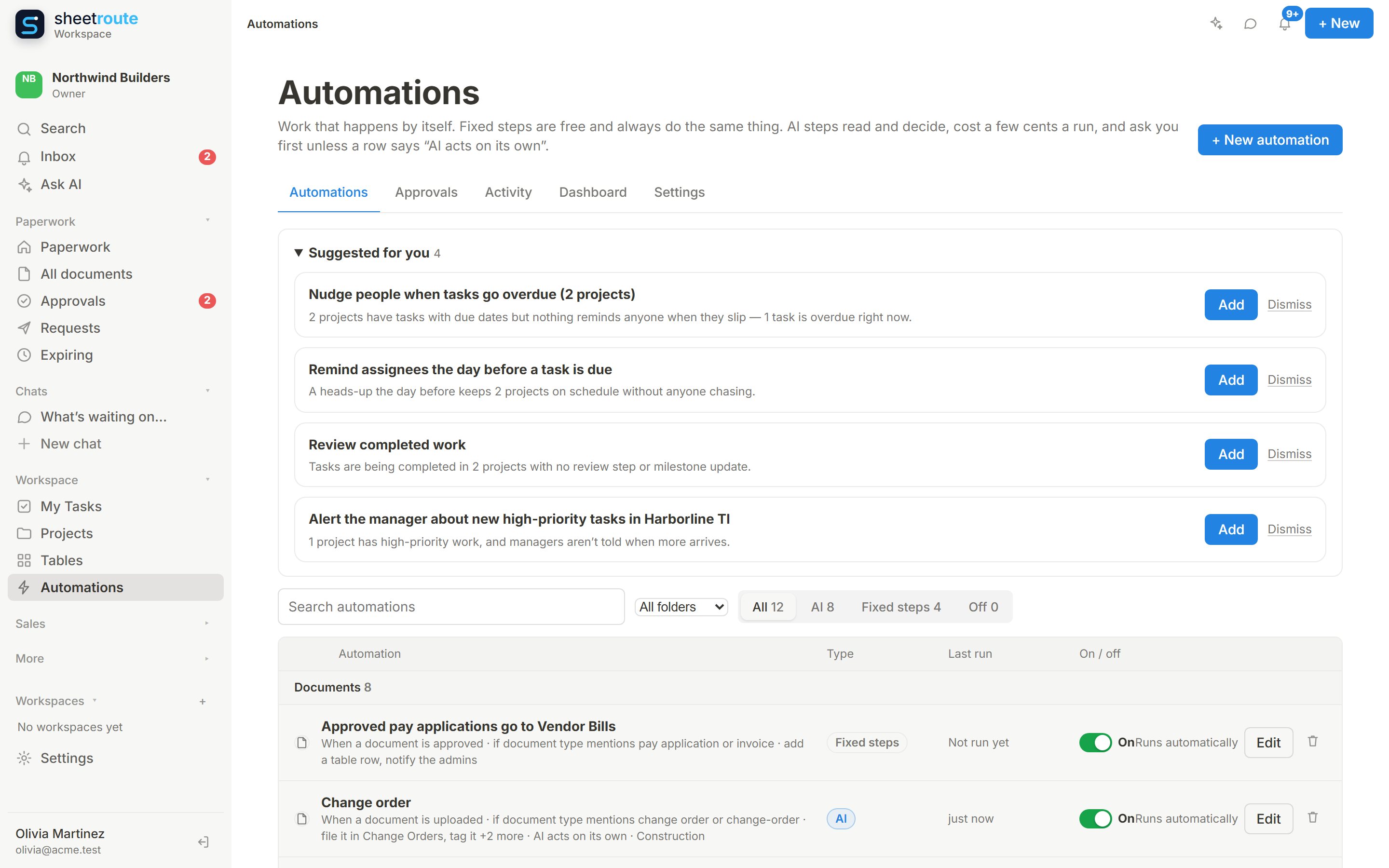Switch to the Activity tab
The image size is (1389, 868).
pos(508,192)
